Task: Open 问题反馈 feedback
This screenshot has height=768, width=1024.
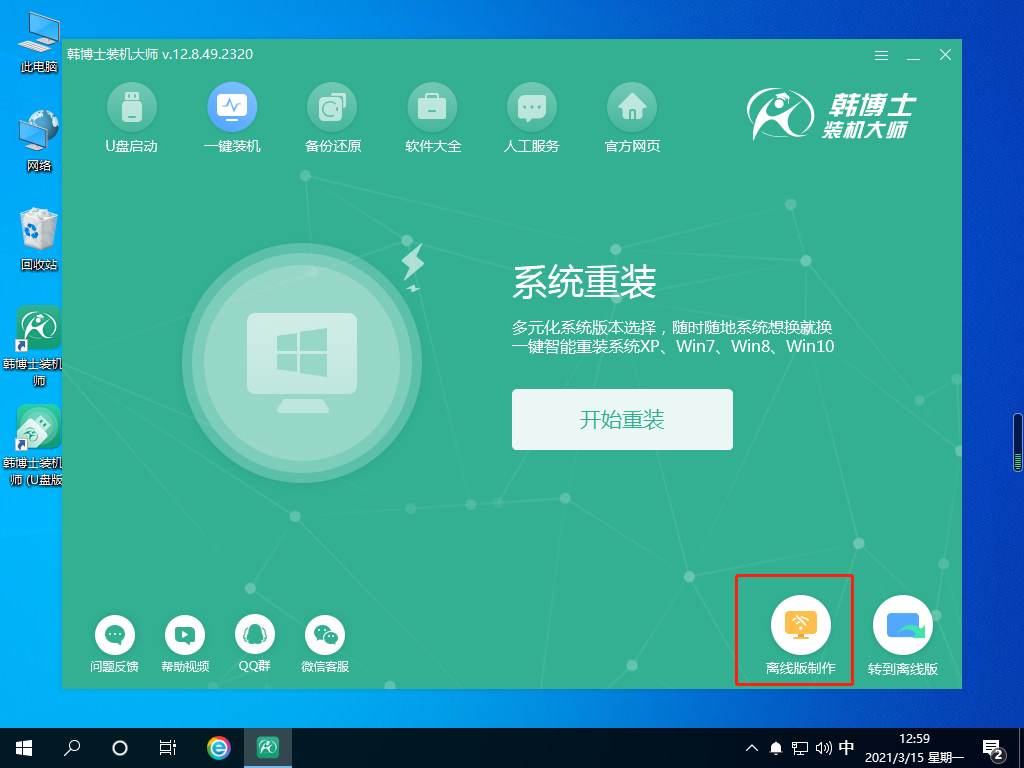Action: [x=115, y=634]
